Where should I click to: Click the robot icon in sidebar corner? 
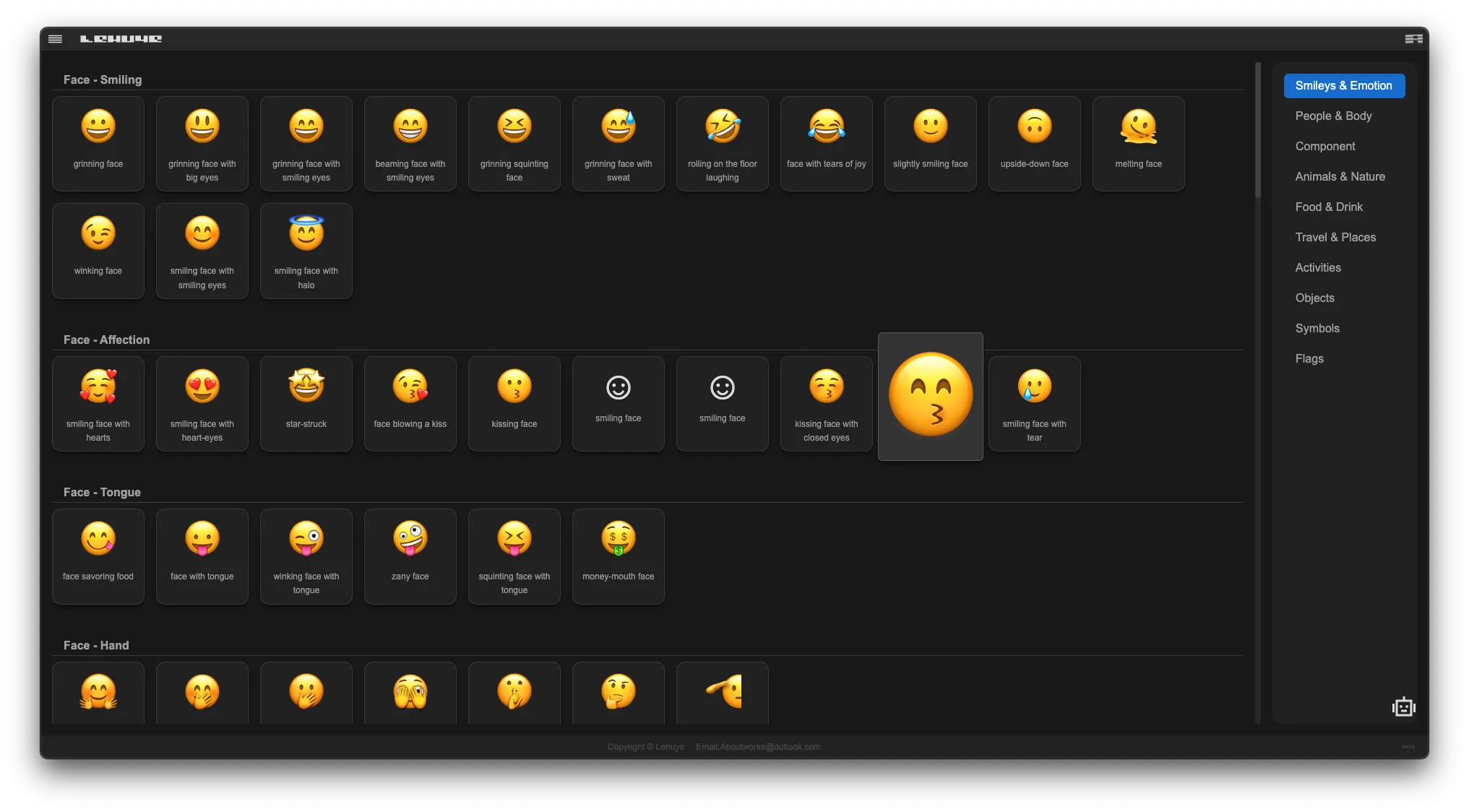pyautogui.click(x=1403, y=707)
